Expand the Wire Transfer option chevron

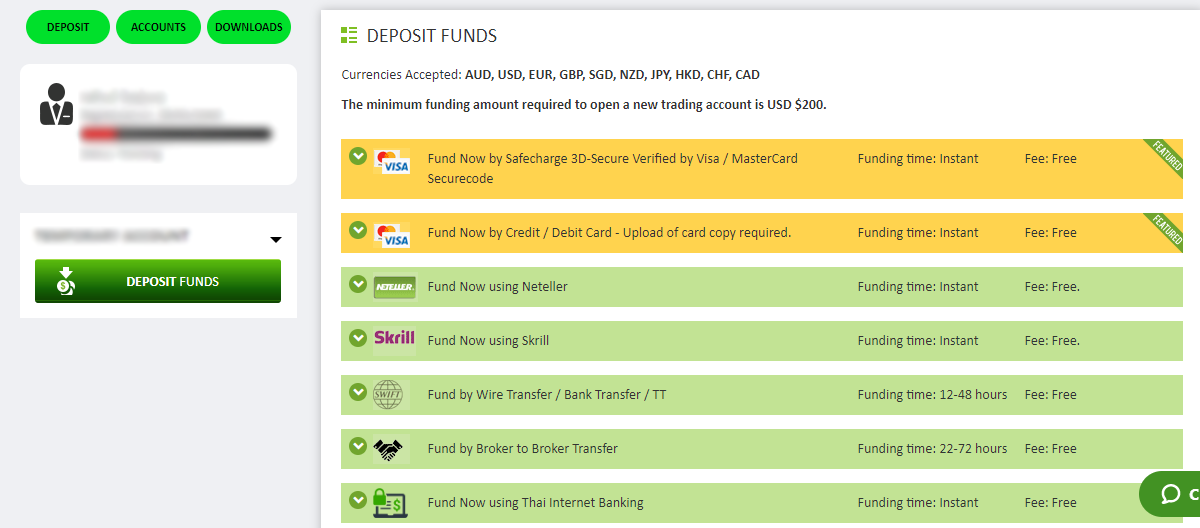point(357,392)
